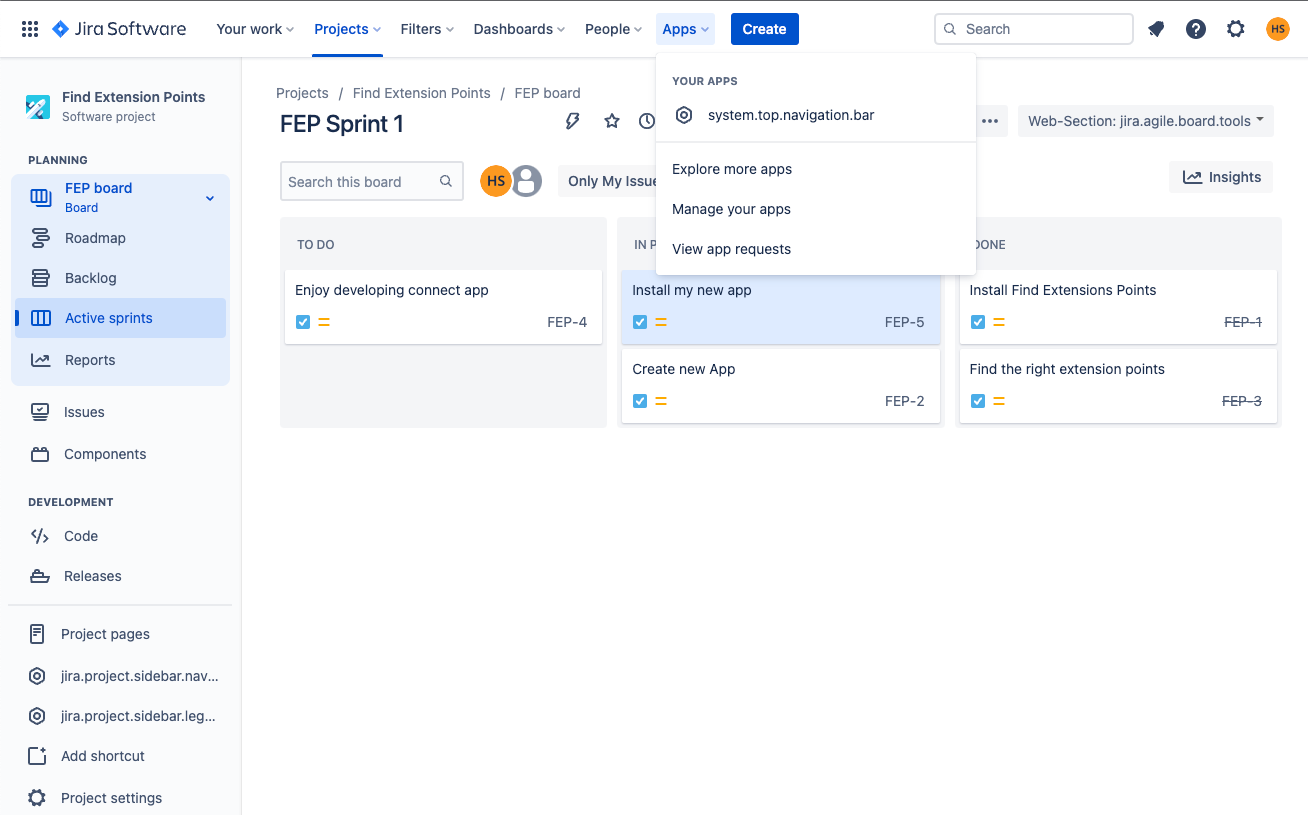1308x815 pixels.
Task: Open the HS profile avatar in top bar
Action: (x=1278, y=29)
